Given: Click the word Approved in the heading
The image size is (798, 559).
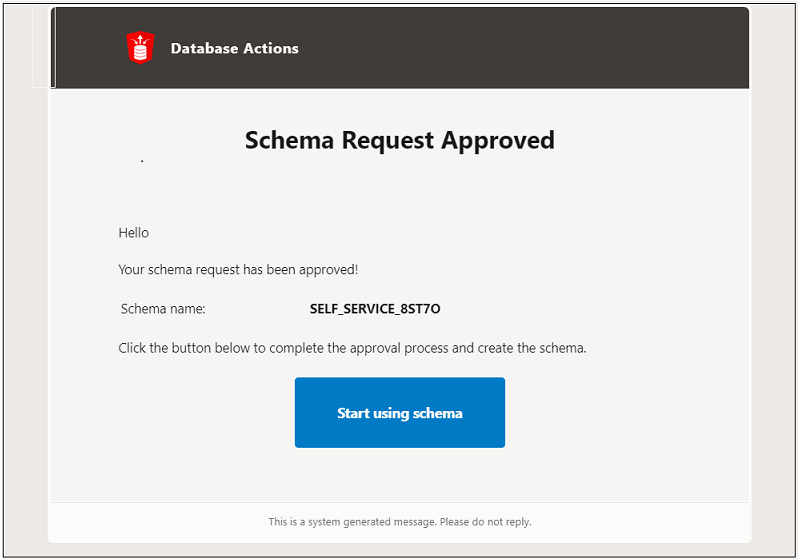Looking at the screenshot, I should pyautogui.click(x=498, y=141).
